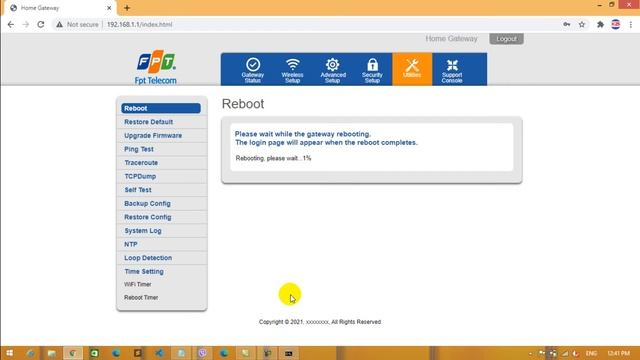The height and width of the screenshot is (360, 640).
Task: Open the Security Setup section
Action: click(x=372, y=69)
